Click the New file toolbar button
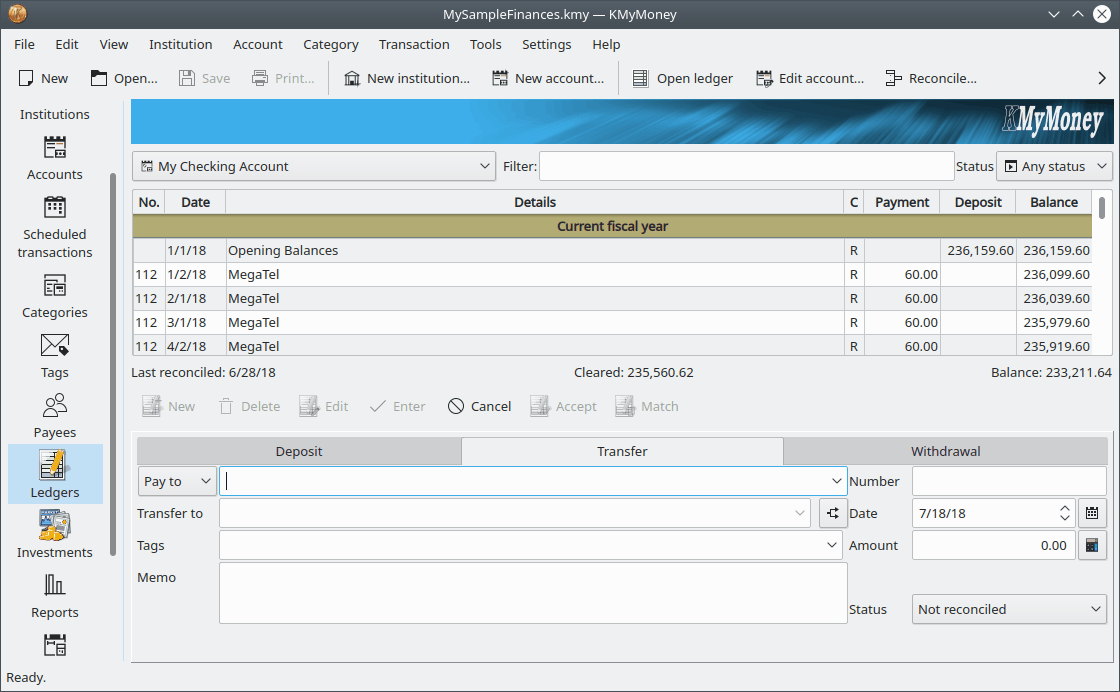 point(44,79)
